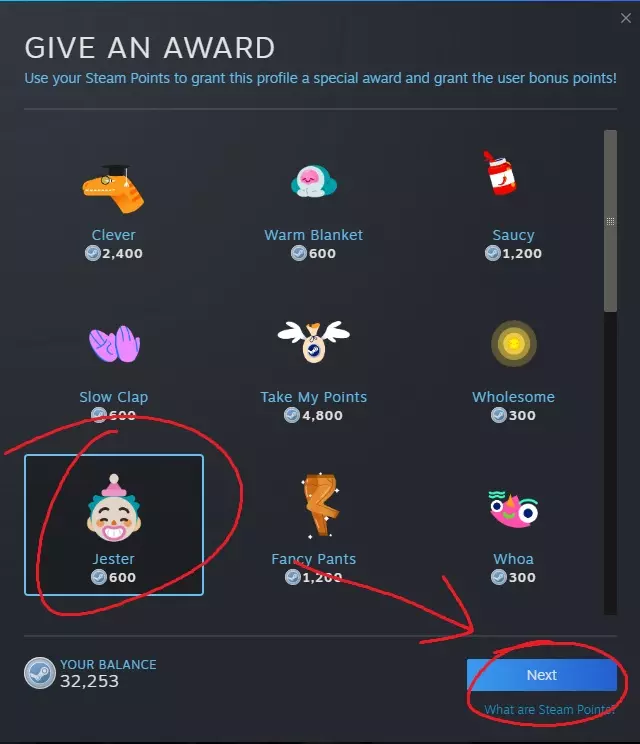Pick the Jester clown award icon
Screen dimensions: 640x744
114,508
